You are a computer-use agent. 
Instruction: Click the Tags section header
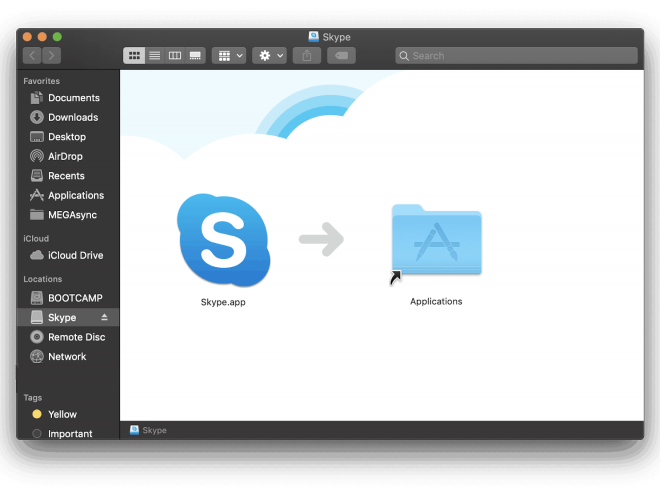click(x=33, y=397)
